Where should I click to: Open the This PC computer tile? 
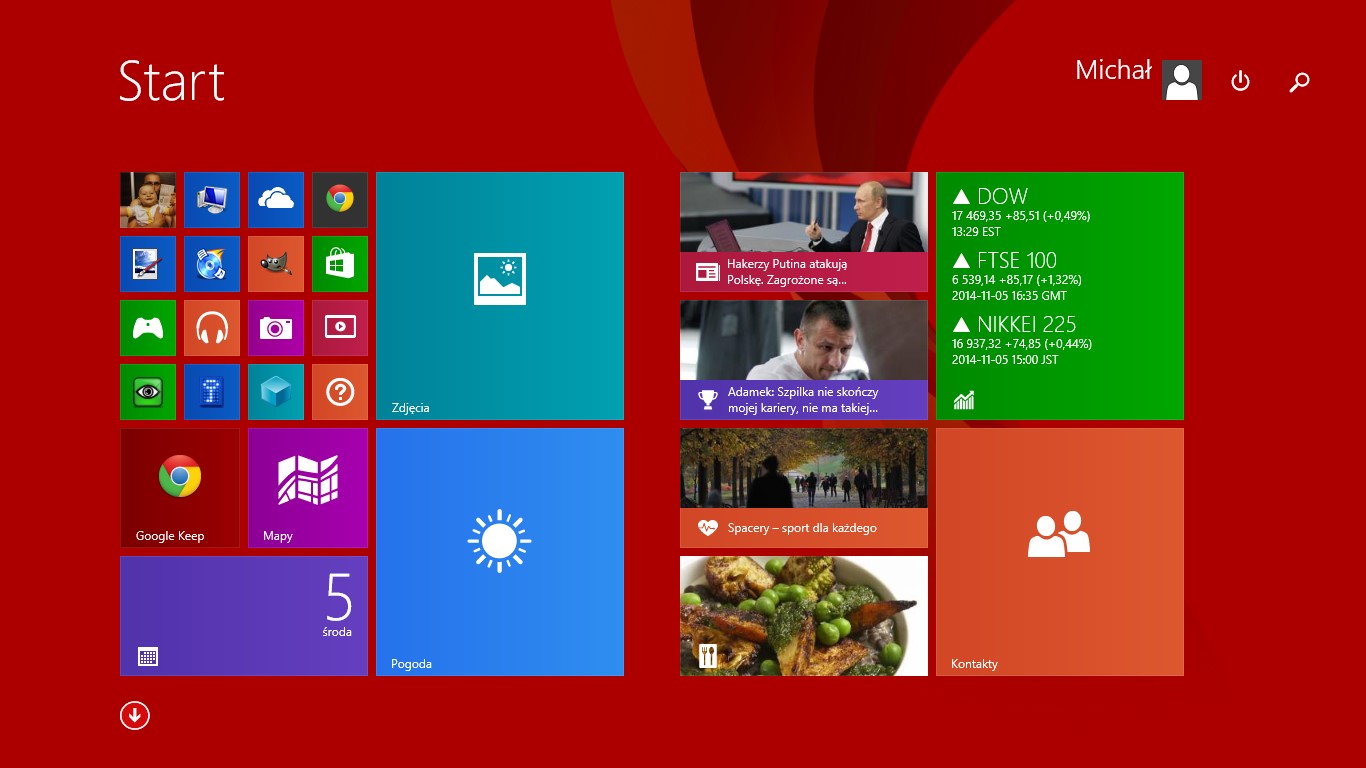point(212,200)
